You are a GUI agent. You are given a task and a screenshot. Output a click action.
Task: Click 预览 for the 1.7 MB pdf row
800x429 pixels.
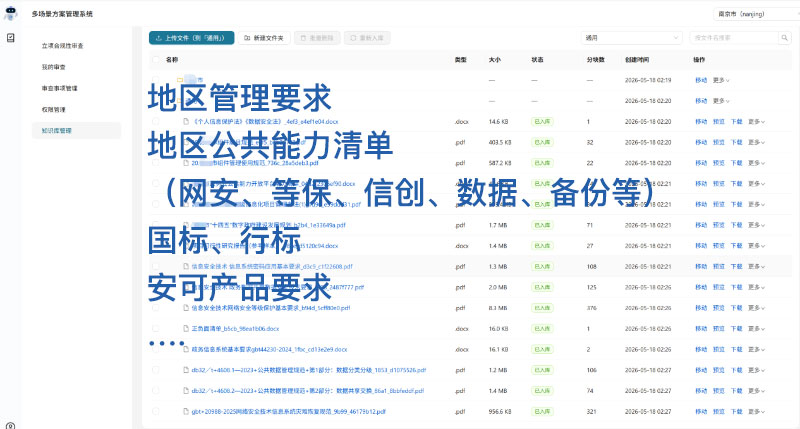[x=718, y=225]
